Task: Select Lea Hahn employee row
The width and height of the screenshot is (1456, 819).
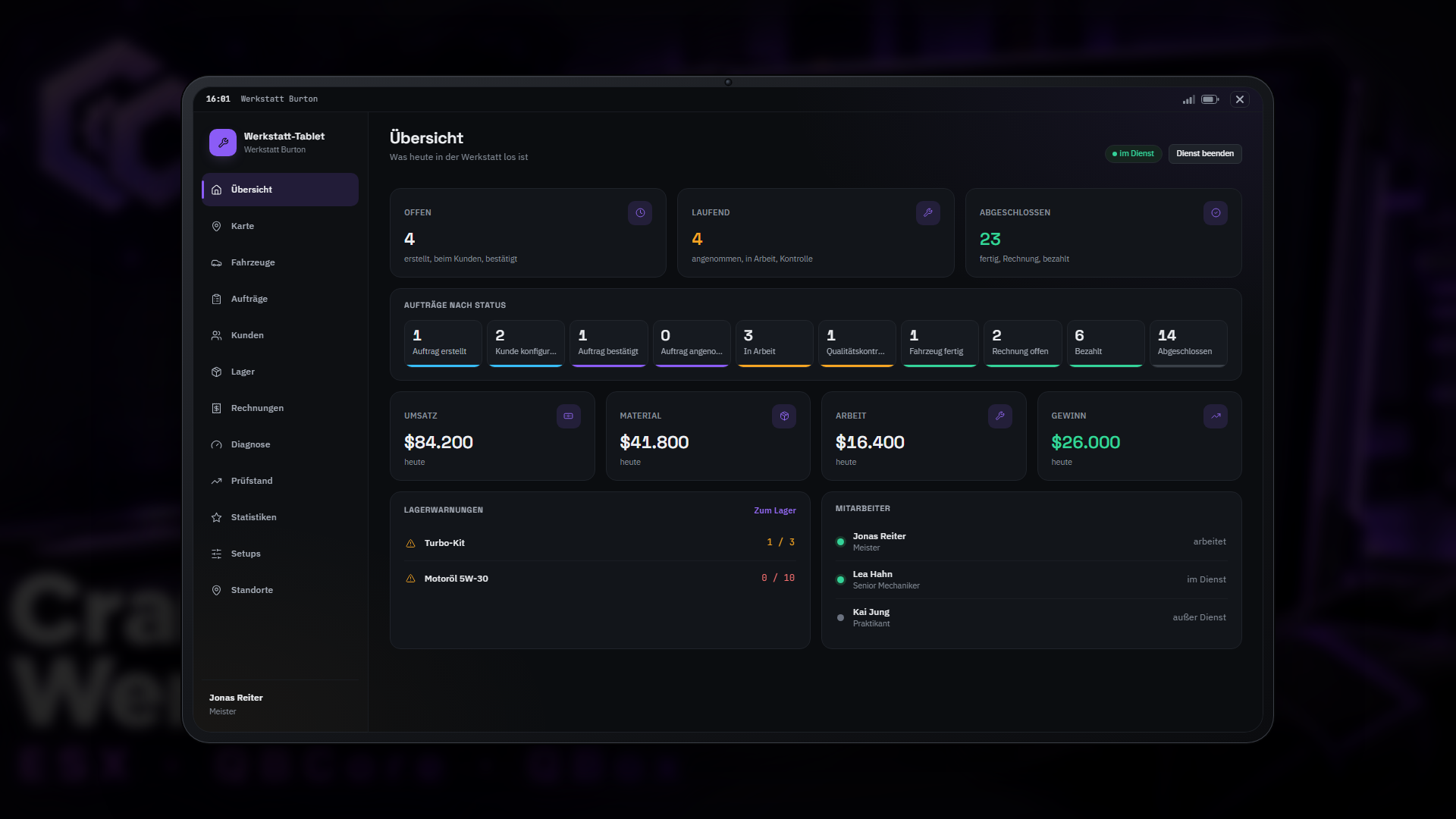Action: pyautogui.click(x=1031, y=579)
